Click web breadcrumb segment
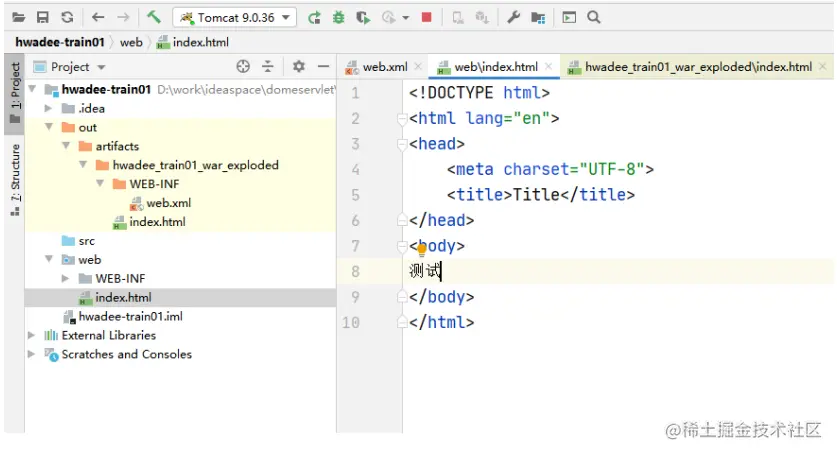This screenshot has height=455, width=837. [x=131, y=42]
